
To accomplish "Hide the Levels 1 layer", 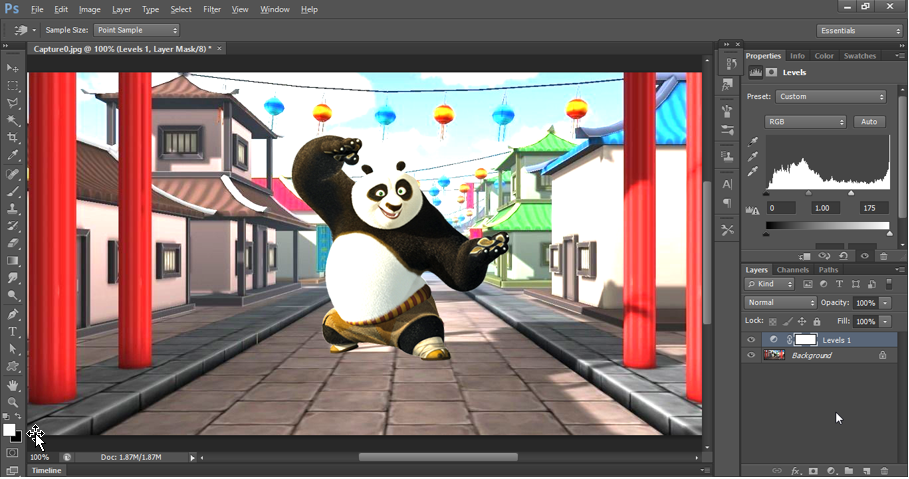I will [751, 340].
